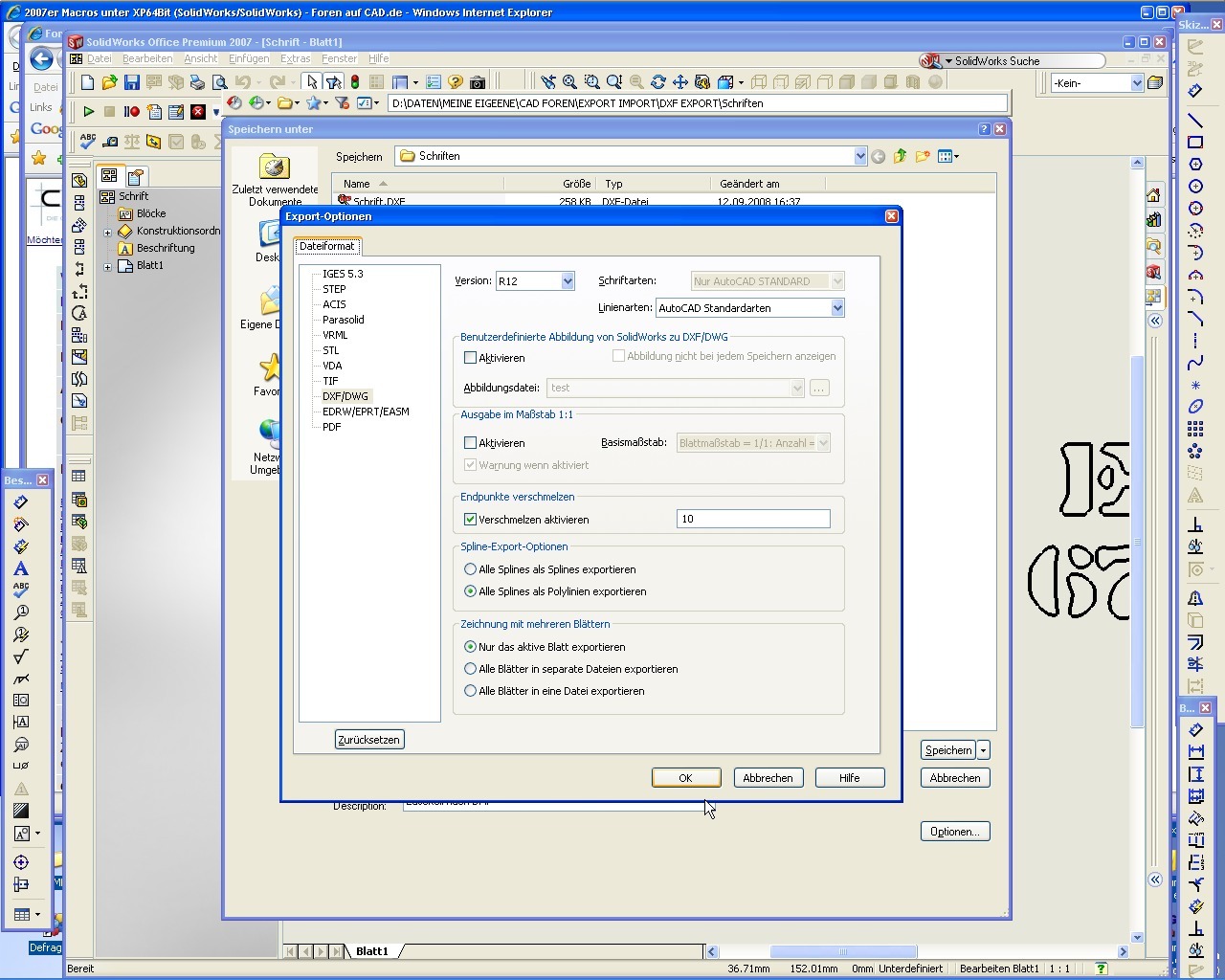Select the Ellipse sketch tool

(1195, 407)
